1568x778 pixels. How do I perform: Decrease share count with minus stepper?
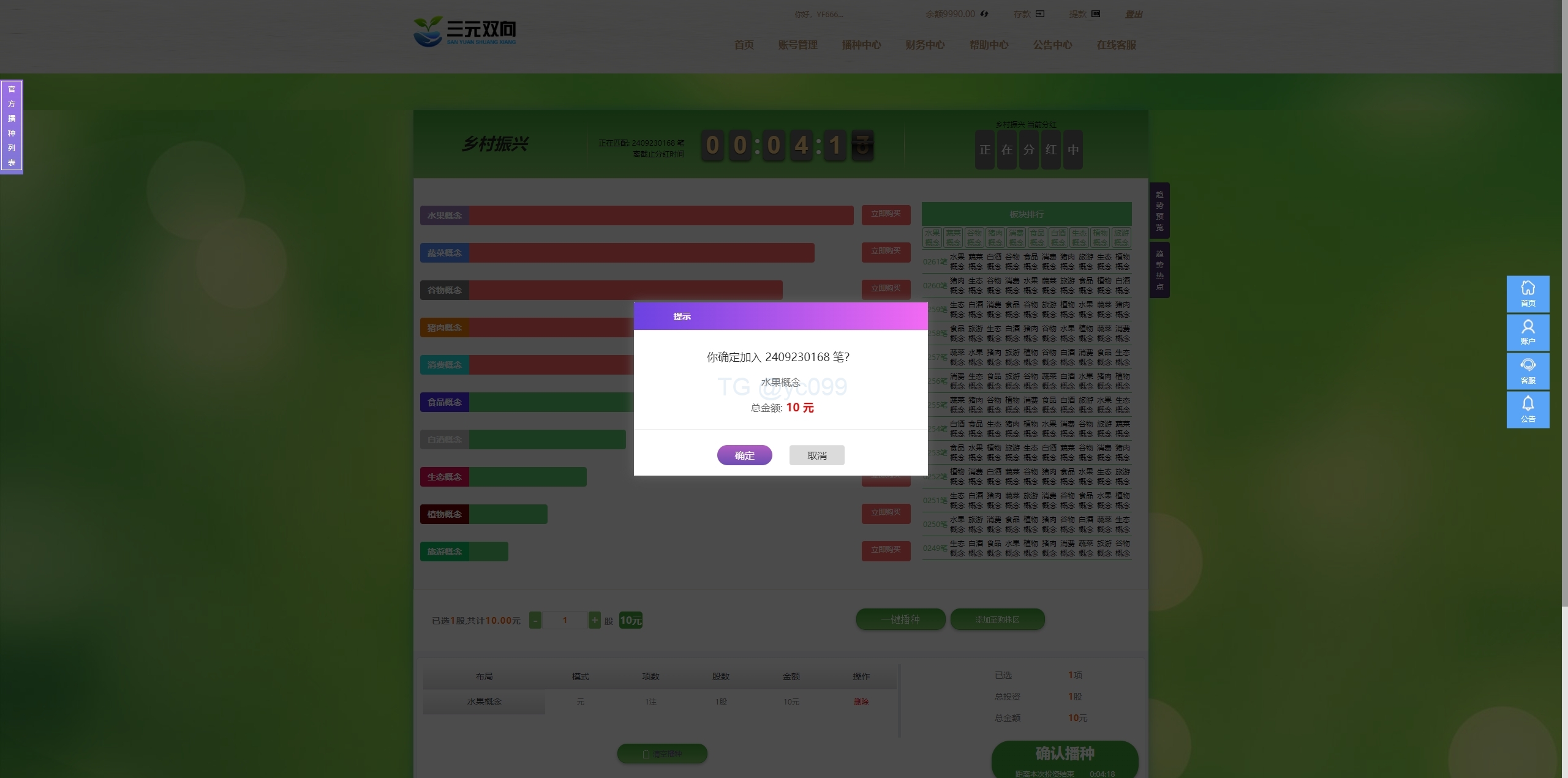pyautogui.click(x=535, y=620)
